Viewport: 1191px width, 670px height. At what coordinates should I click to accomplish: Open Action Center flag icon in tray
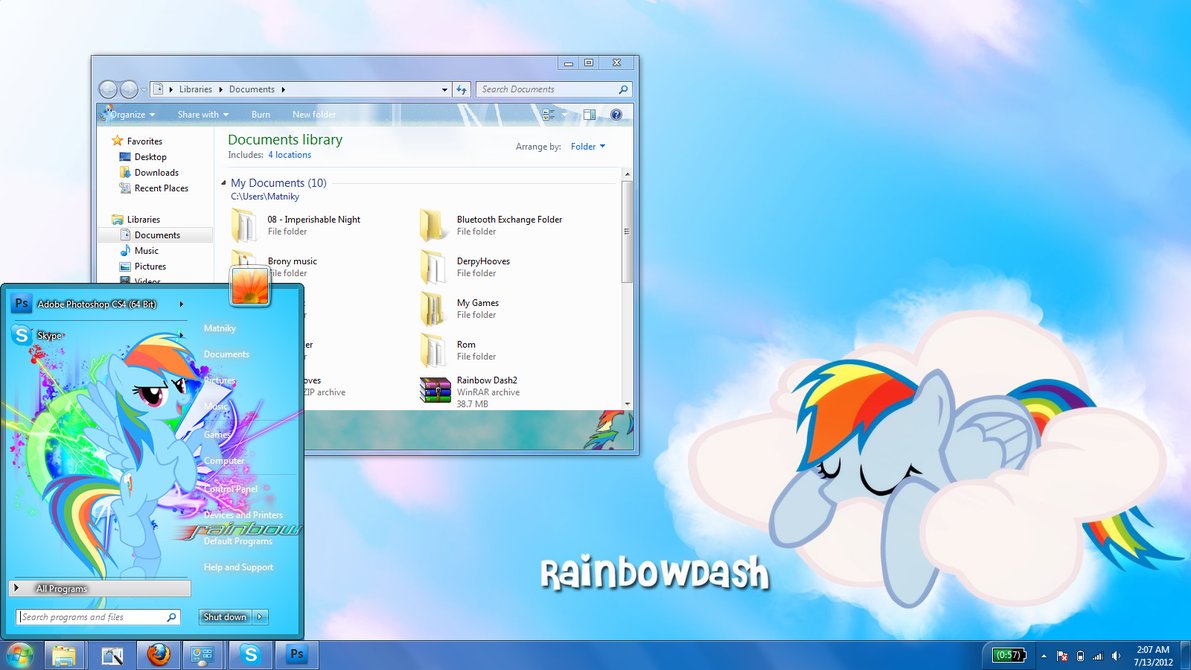(1062, 656)
